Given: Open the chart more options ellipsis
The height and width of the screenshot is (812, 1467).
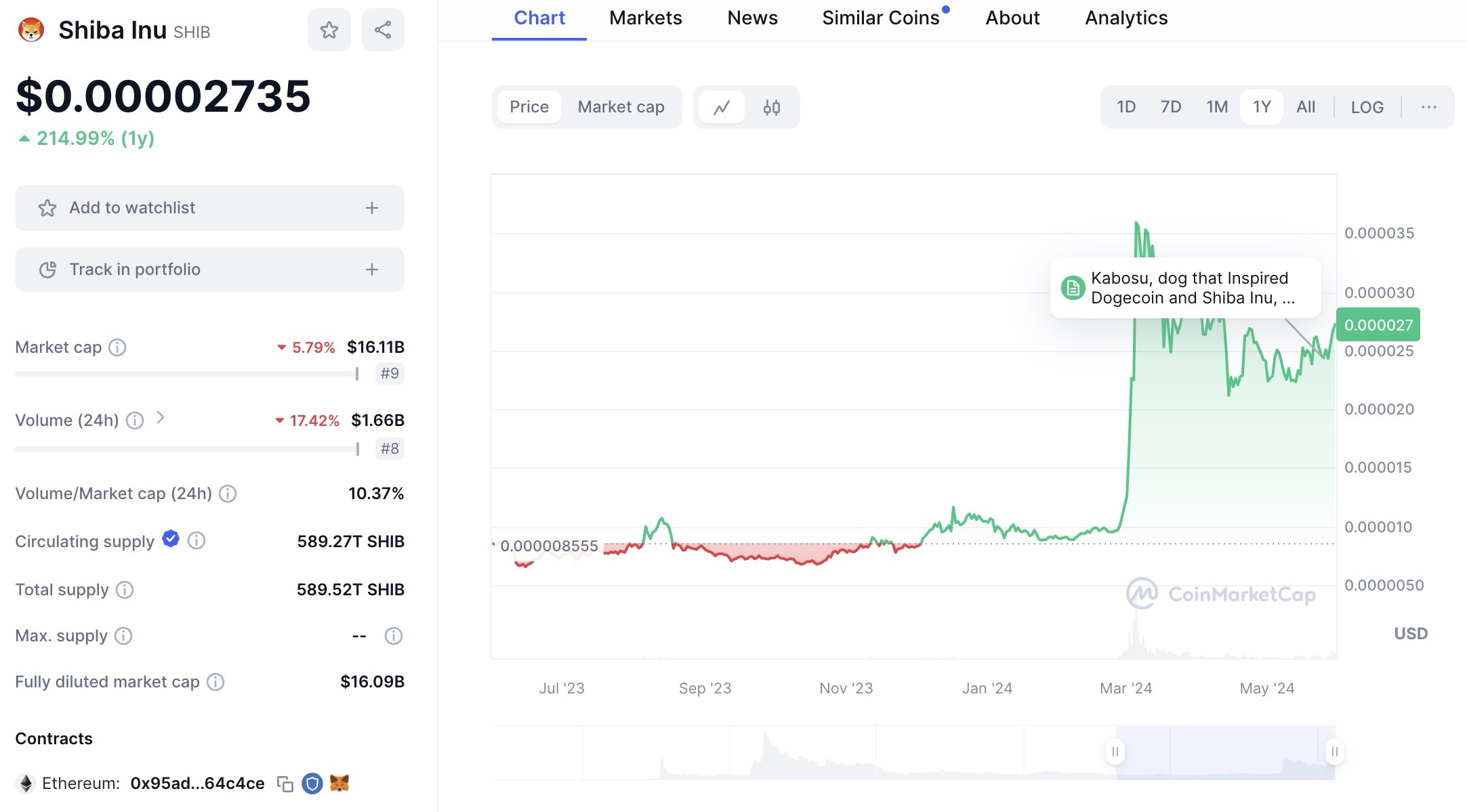Looking at the screenshot, I should click(1428, 107).
